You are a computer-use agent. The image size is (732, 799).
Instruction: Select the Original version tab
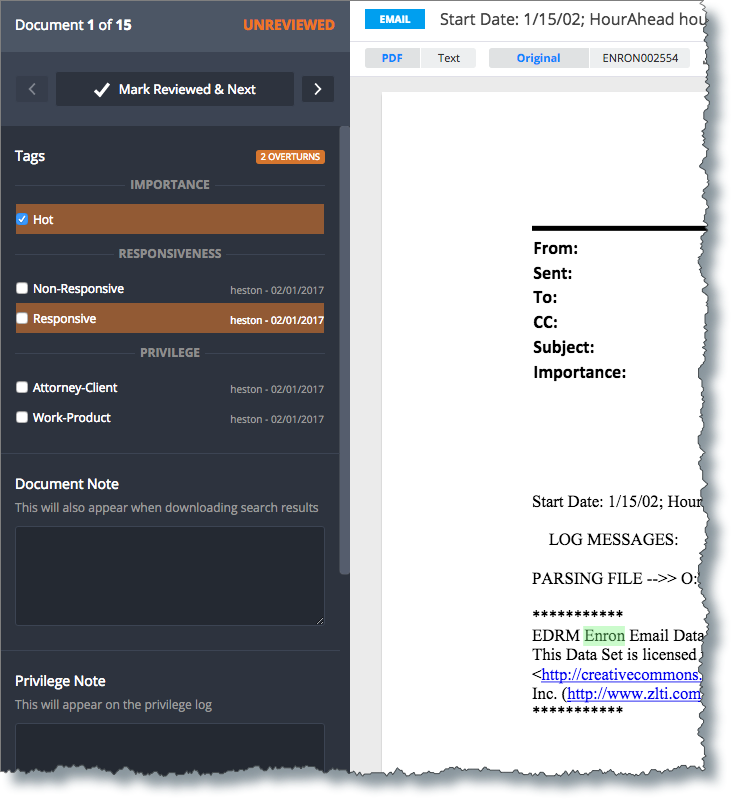pyautogui.click(x=538, y=58)
